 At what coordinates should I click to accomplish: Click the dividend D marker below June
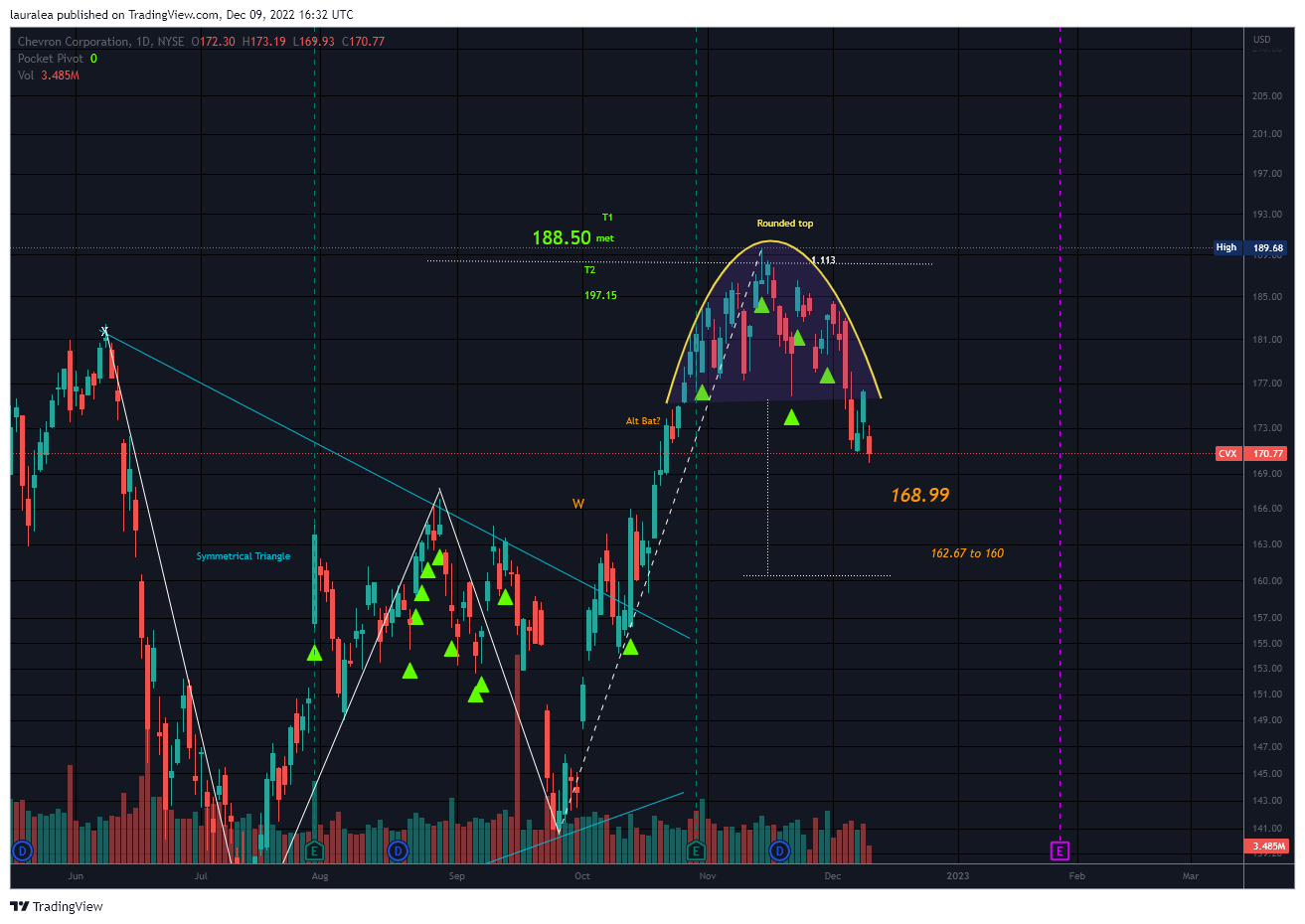coord(22,850)
